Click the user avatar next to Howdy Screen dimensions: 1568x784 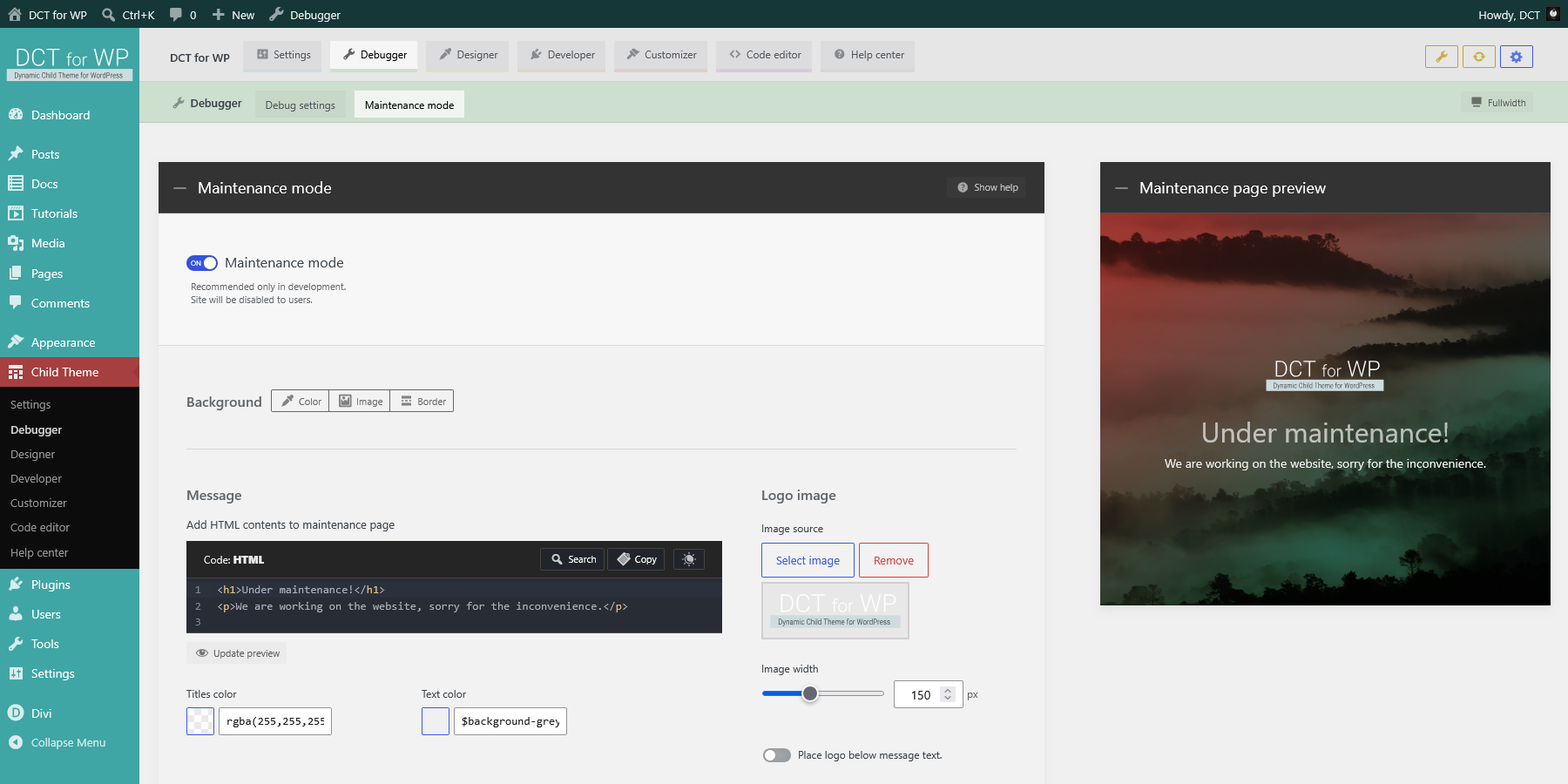click(1553, 14)
